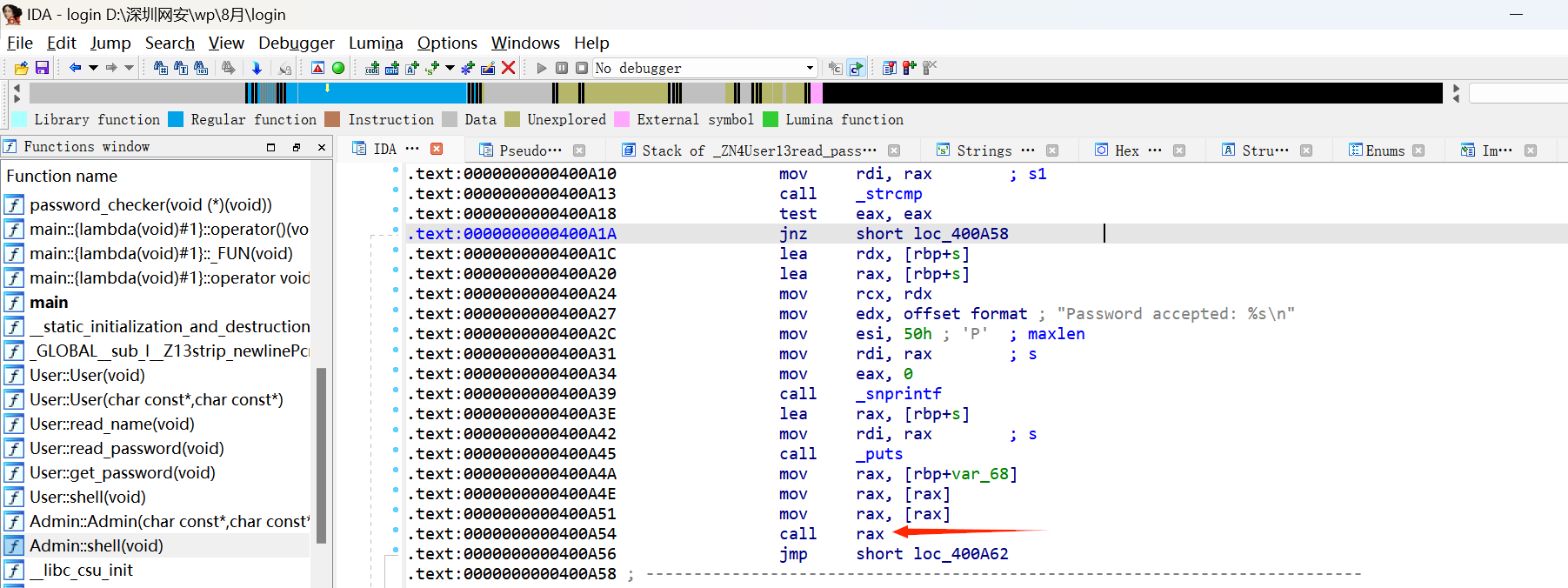Expand the jump back history dropdown arrow
Viewport: 1568px width, 588px height.
(x=93, y=68)
